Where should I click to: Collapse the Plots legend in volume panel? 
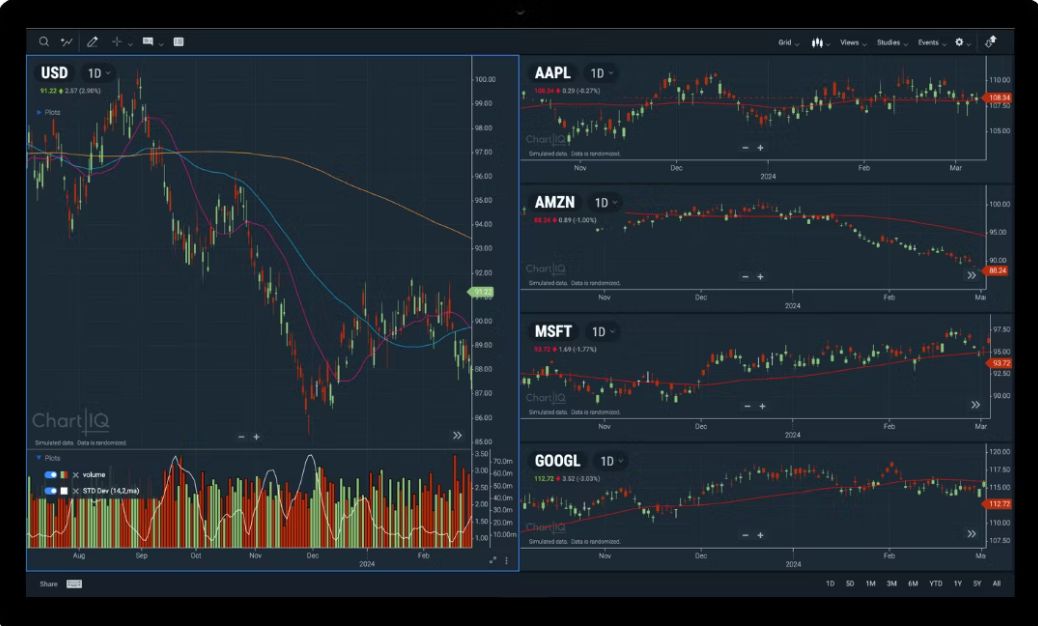tap(48, 458)
